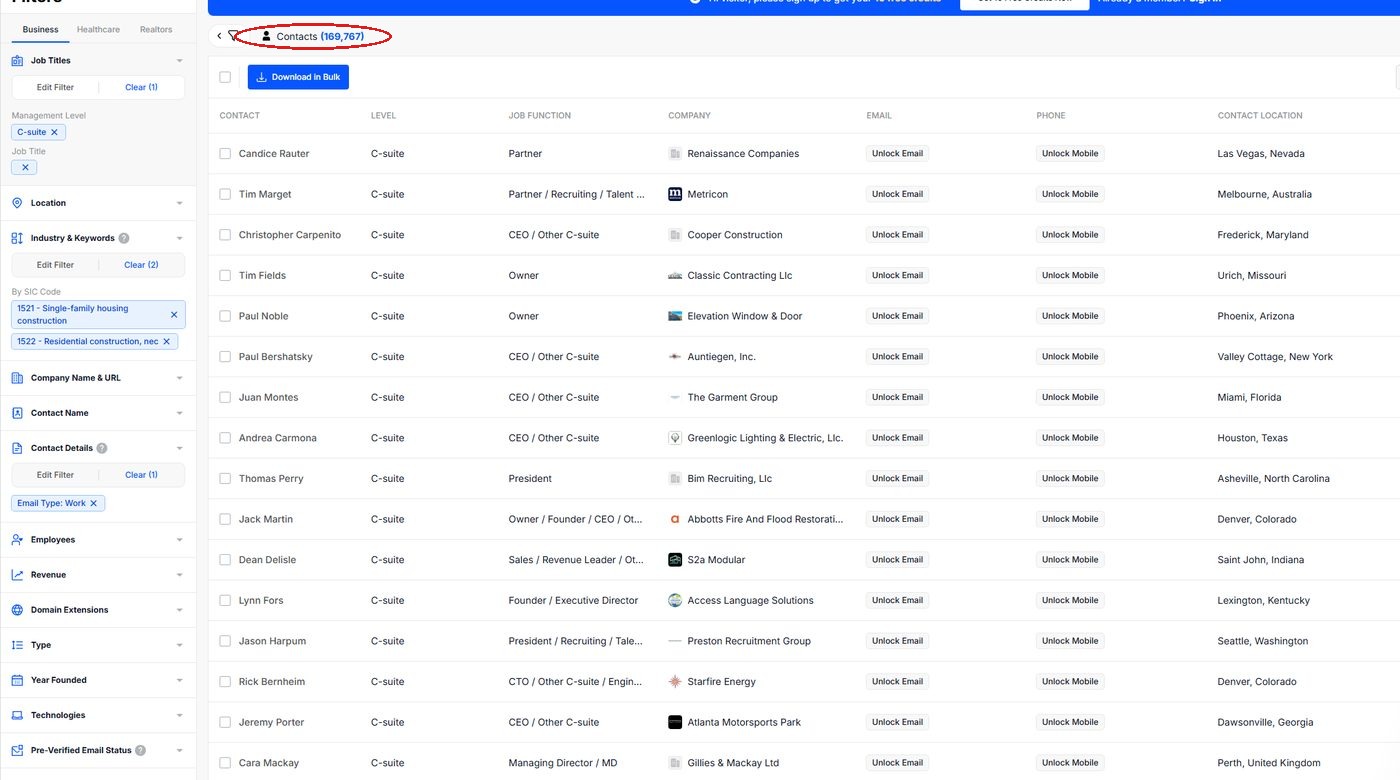Viewport: 1400px width, 780px height.
Task: Expand the Contact Name section
Action: click(x=179, y=413)
